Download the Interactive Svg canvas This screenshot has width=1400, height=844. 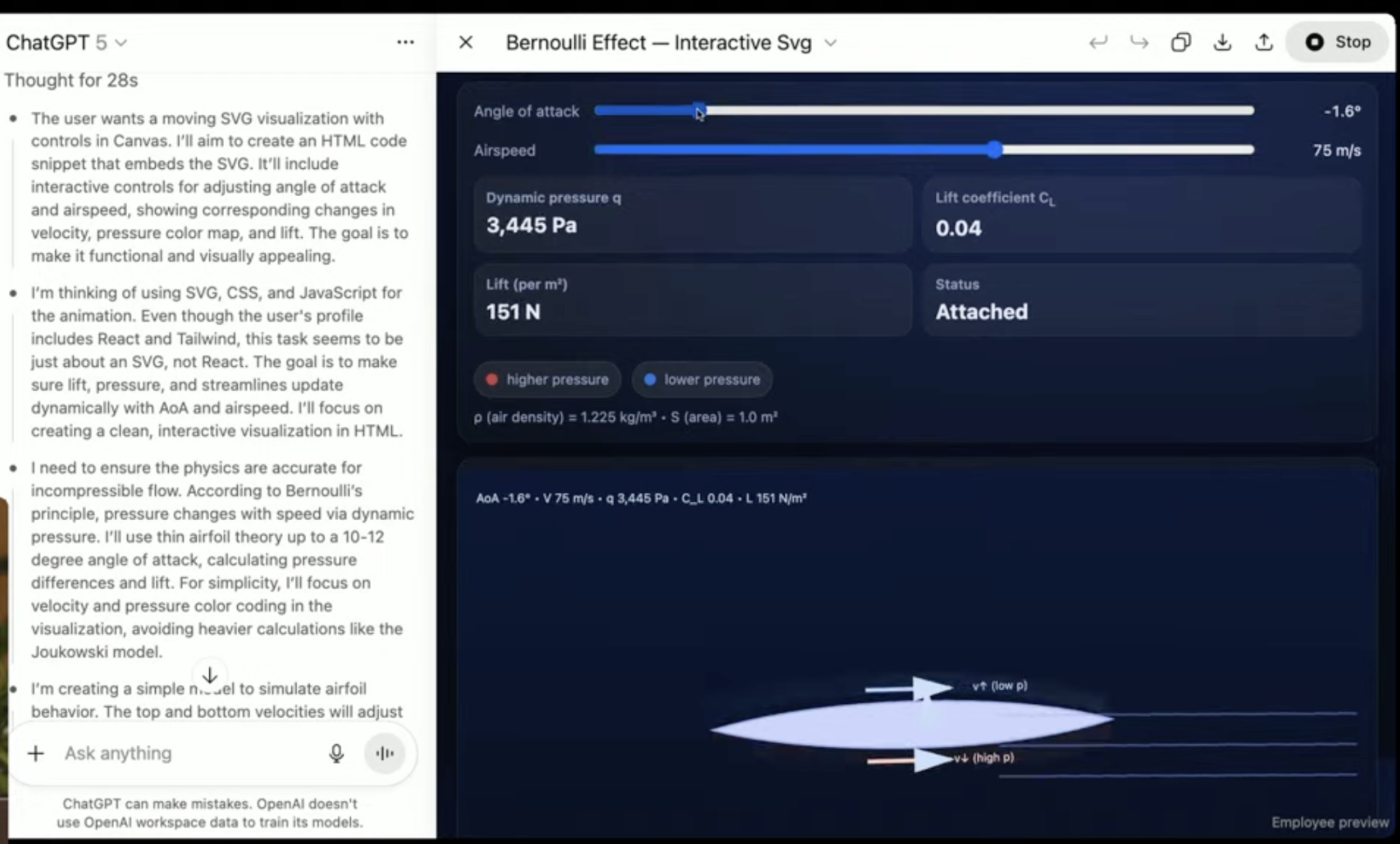1222,42
